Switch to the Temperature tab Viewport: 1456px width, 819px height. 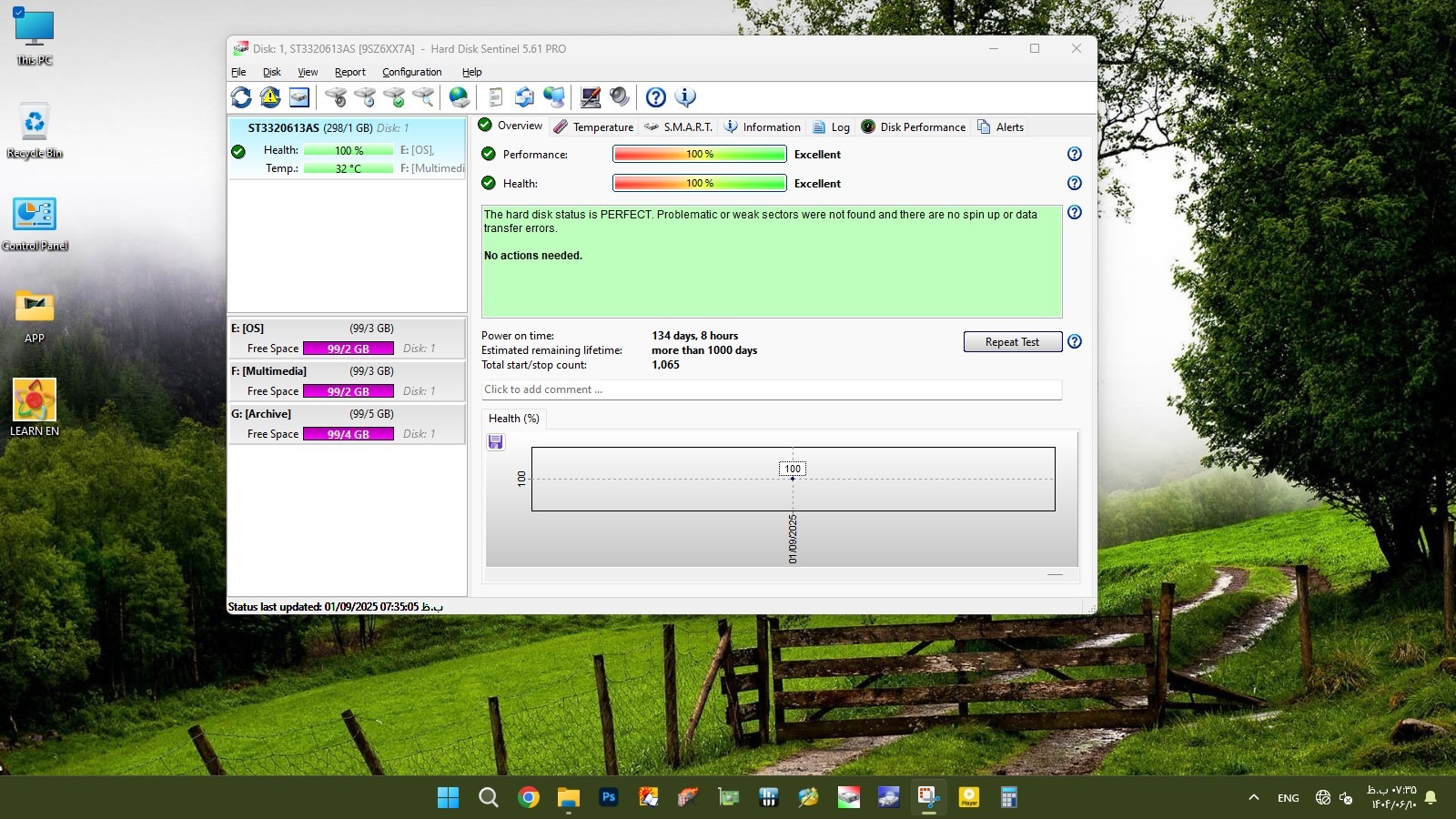[593, 127]
